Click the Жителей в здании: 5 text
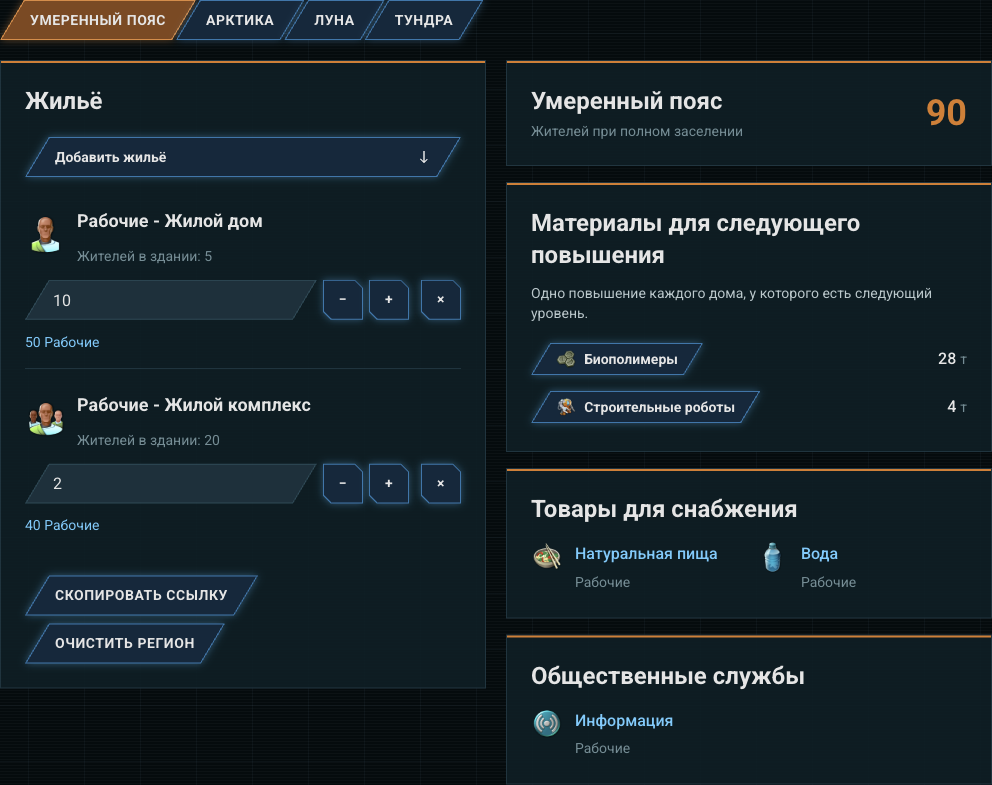Screen dimensions: 992x785 pos(144,256)
